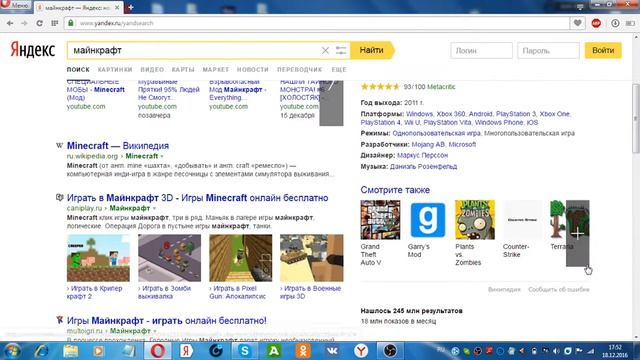Image resolution: width=640 pixels, height=360 pixels.
Task: Open the Windows Start button
Action: click(11, 351)
